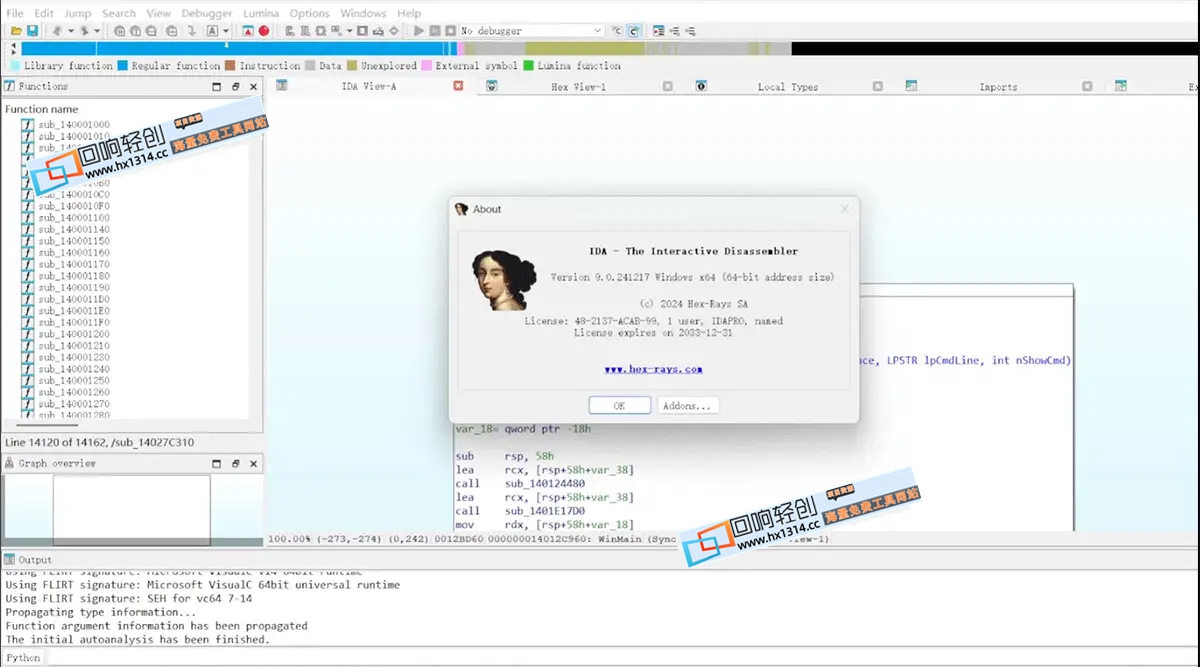The image size is (1200, 667).
Task: Open the Lumina menu
Action: coord(262,13)
